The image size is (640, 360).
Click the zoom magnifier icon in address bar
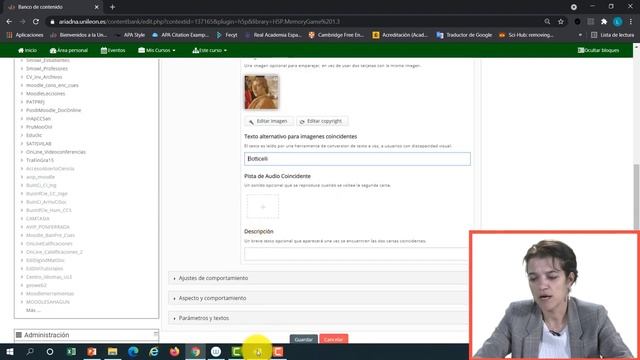click(547, 22)
